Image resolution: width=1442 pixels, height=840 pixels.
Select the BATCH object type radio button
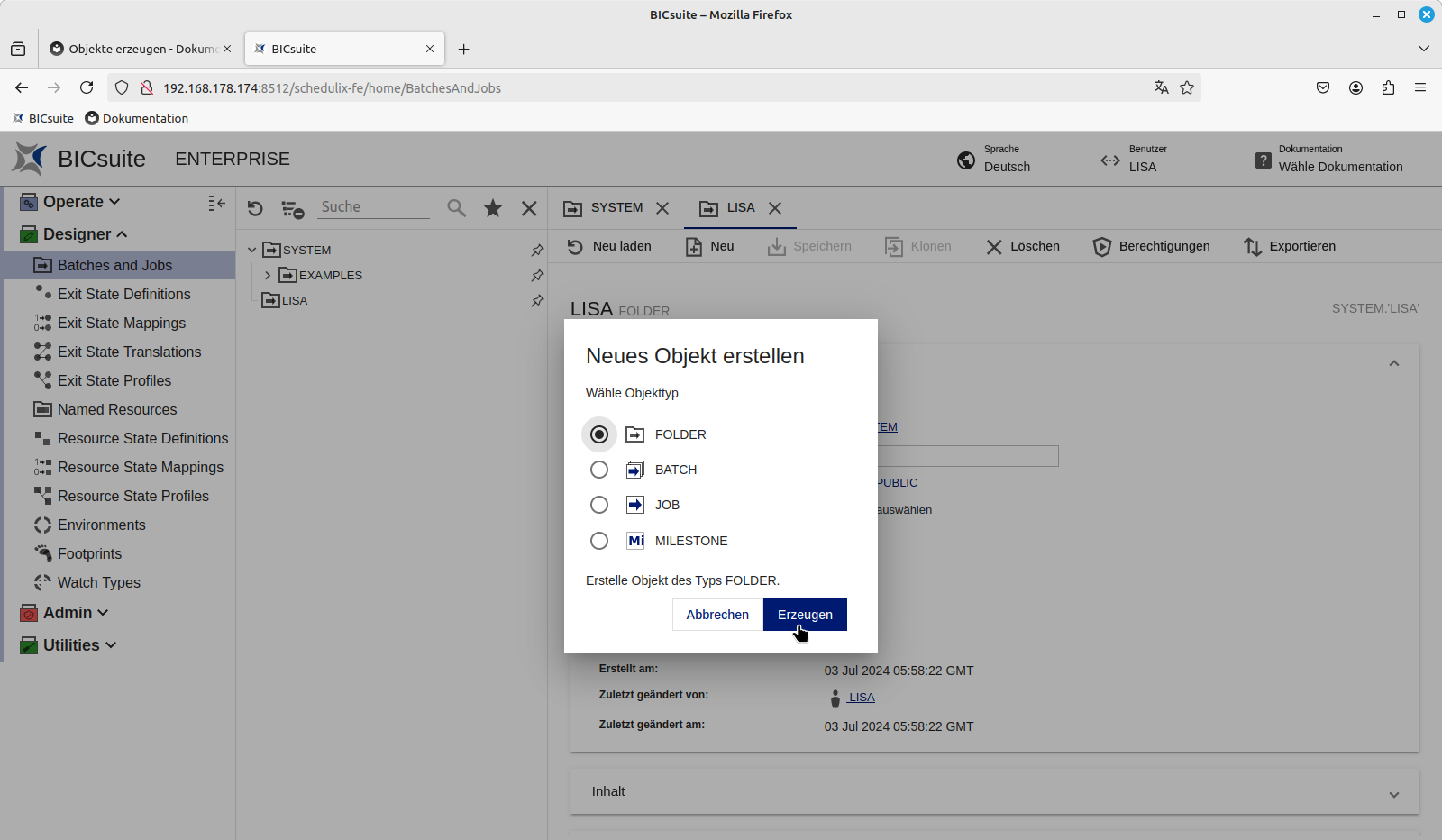599,469
